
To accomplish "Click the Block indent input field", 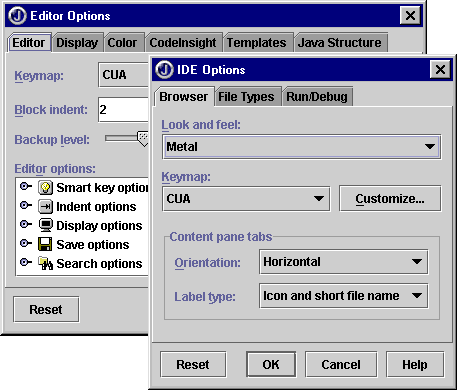I will click(x=124, y=109).
